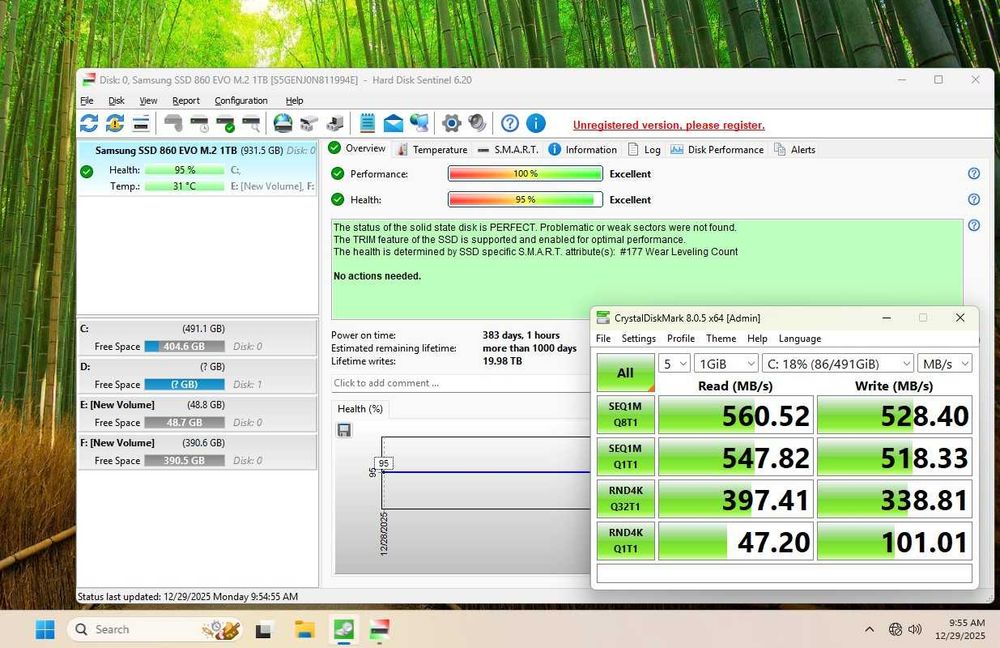Select the C: partition row
The width and height of the screenshot is (1000, 648).
197,337
